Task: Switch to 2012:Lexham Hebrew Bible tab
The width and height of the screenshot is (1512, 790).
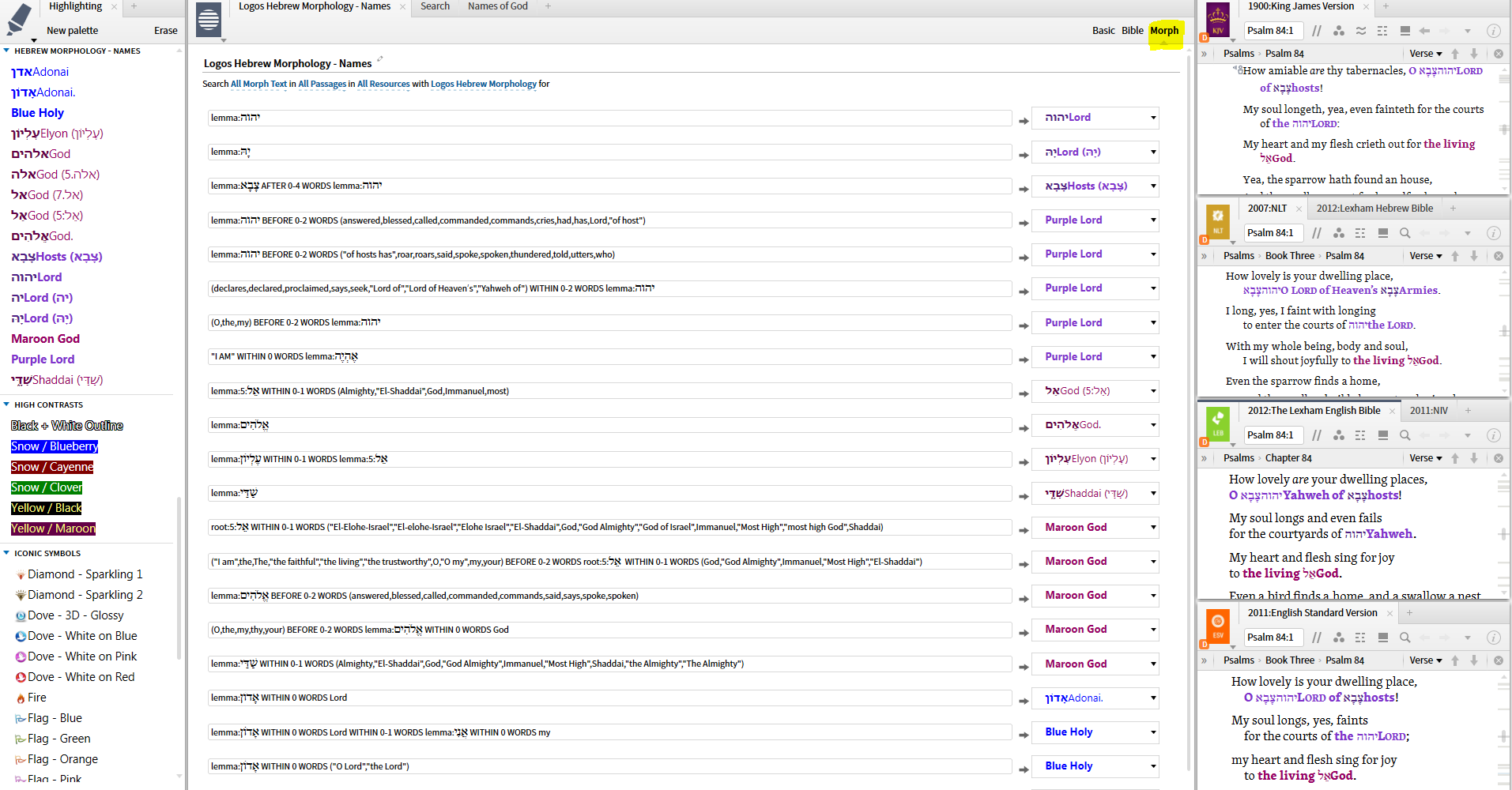Action: coord(1374,209)
